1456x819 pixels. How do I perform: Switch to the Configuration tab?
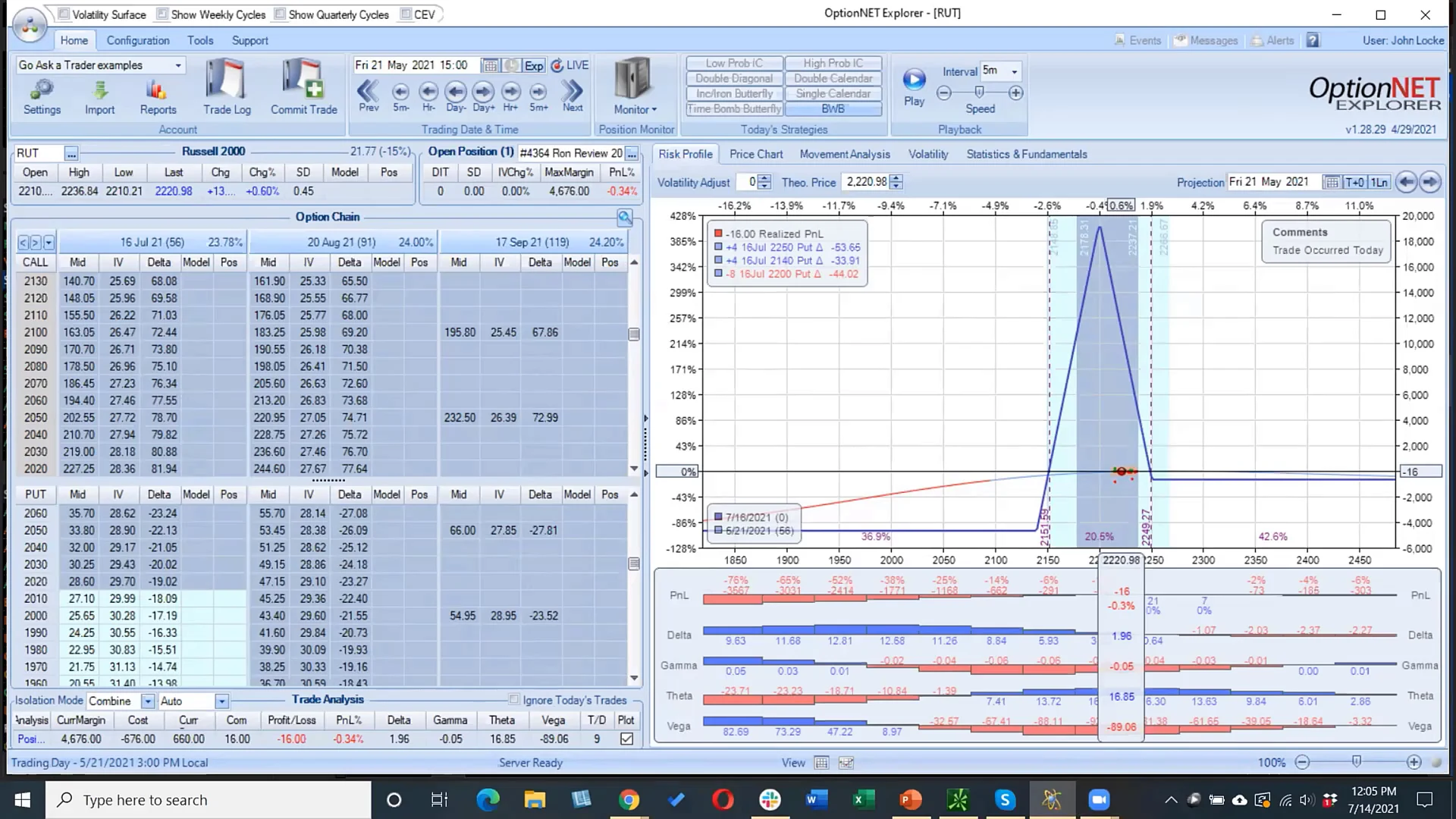pos(138,41)
